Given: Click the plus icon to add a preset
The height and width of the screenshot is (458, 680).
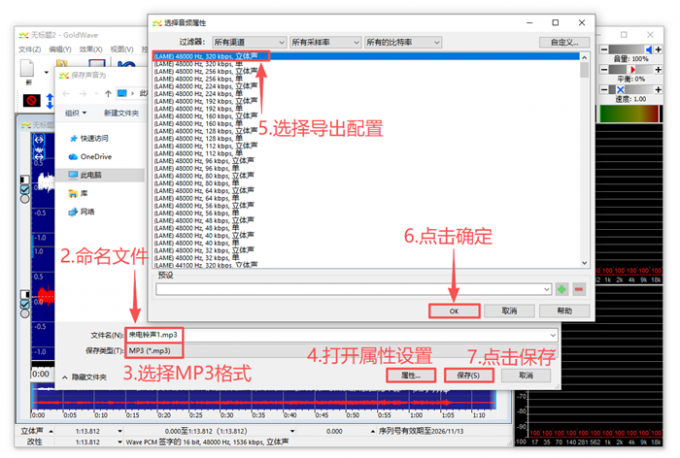Looking at the screenshot, I should (562, 289).
